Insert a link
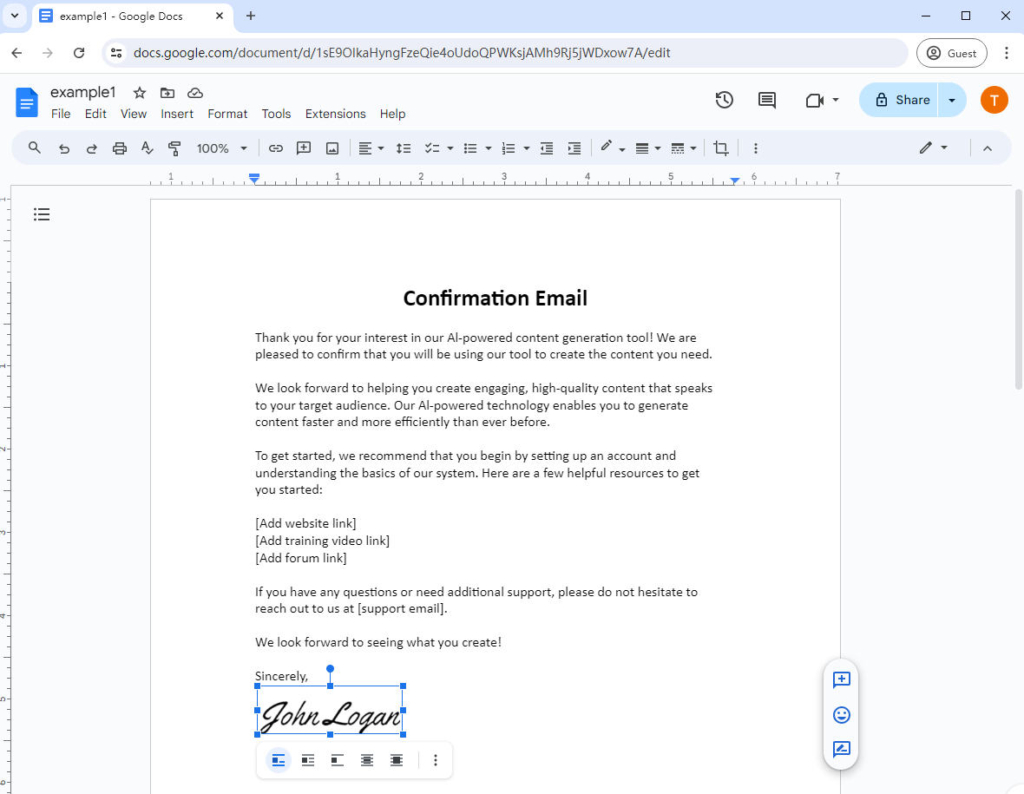1024x794 pixels. pyautogui.click(x=276, y=148)
